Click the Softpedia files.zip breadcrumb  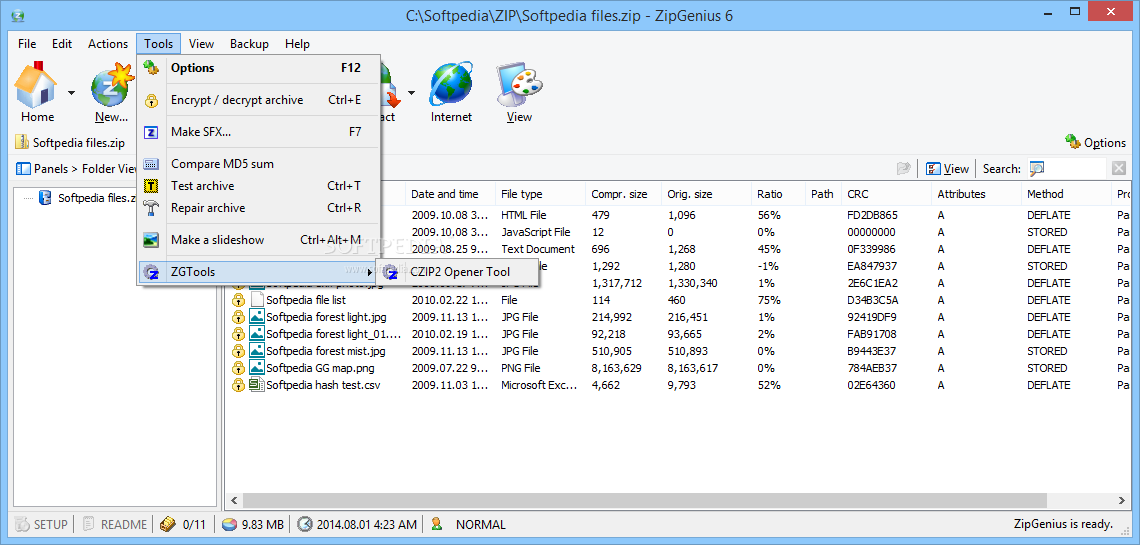[x=71, y=142]
